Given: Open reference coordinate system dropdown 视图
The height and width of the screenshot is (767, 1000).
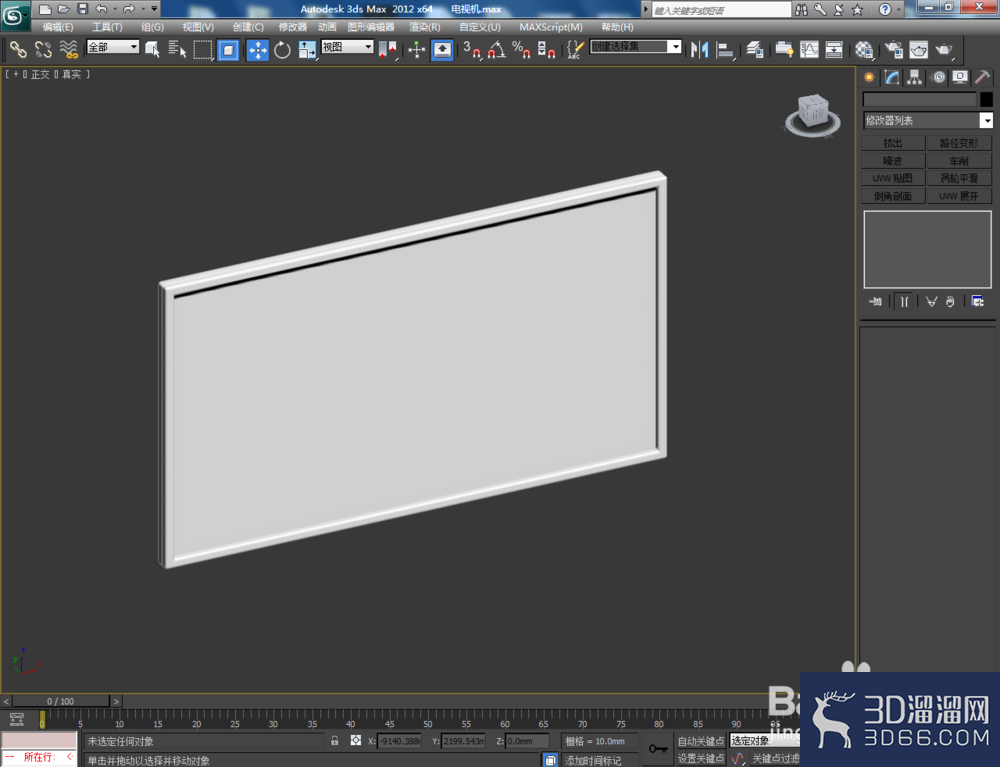Looking at the screenshot, I should [347, 47].
